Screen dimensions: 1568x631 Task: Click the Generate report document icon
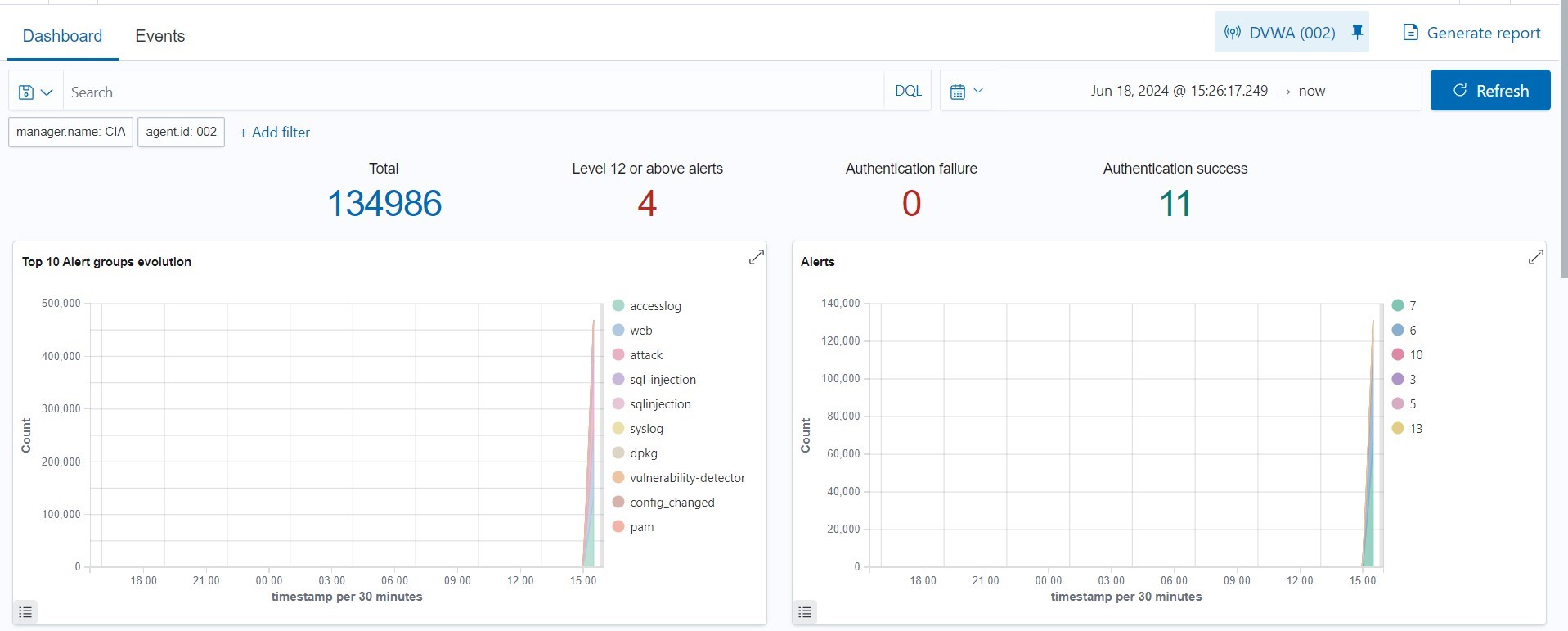tap(1410, 33)
